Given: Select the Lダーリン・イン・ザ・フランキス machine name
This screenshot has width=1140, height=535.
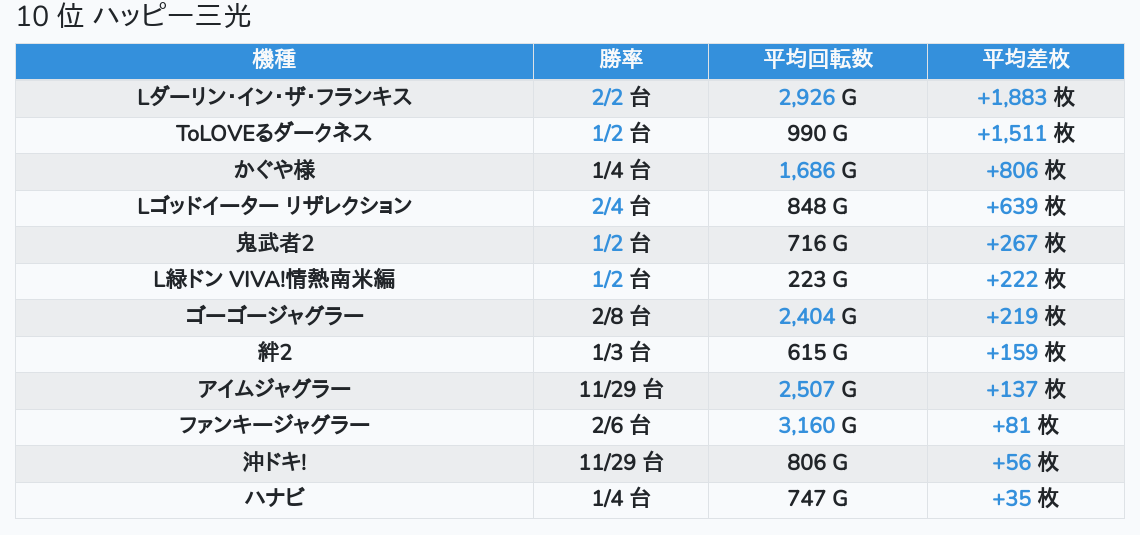Looking at the screenshot, I should point(274,97).
